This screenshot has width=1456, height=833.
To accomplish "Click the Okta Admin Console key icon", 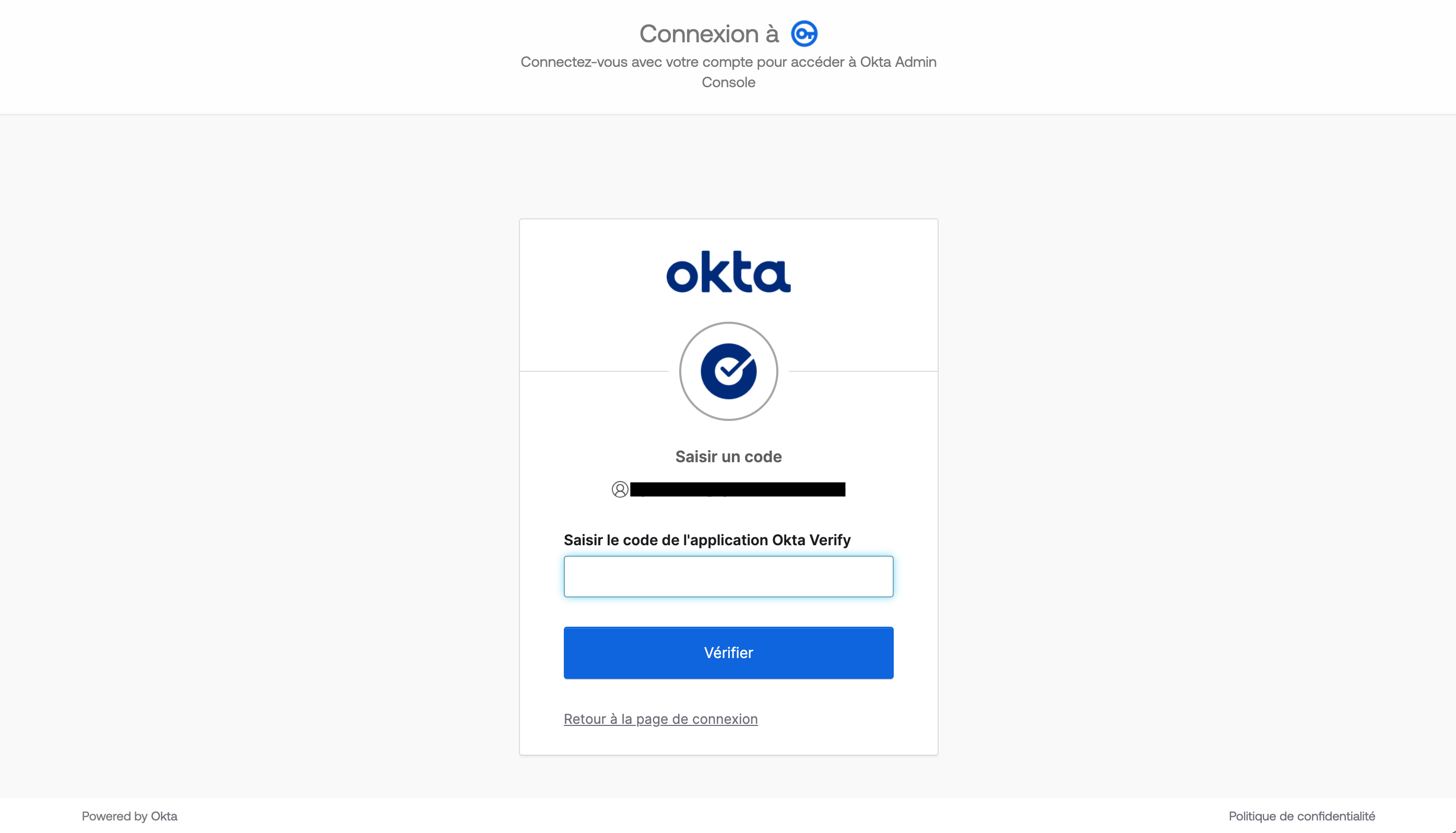I will pos(804,34).
